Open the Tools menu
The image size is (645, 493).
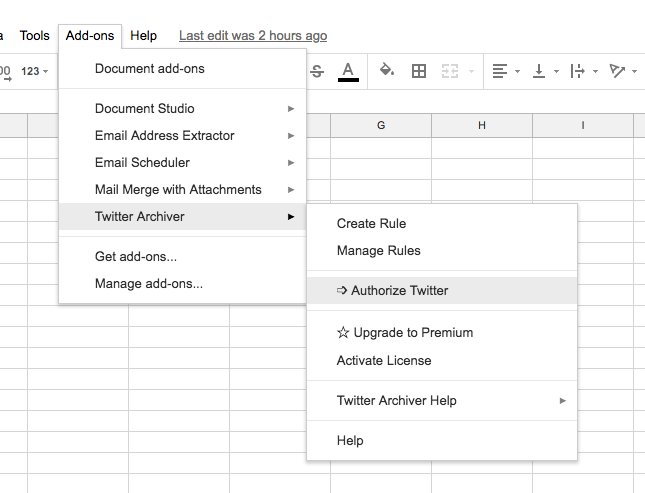pos(35,36)
